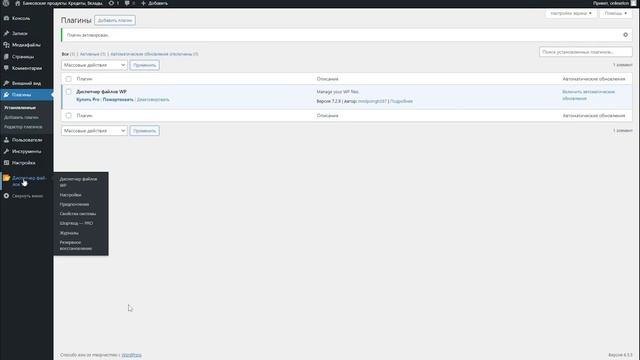Screen dimensions: 640x360
Task: Select Свойства системы in the flyout submenu
Action: tap(78, 214)
